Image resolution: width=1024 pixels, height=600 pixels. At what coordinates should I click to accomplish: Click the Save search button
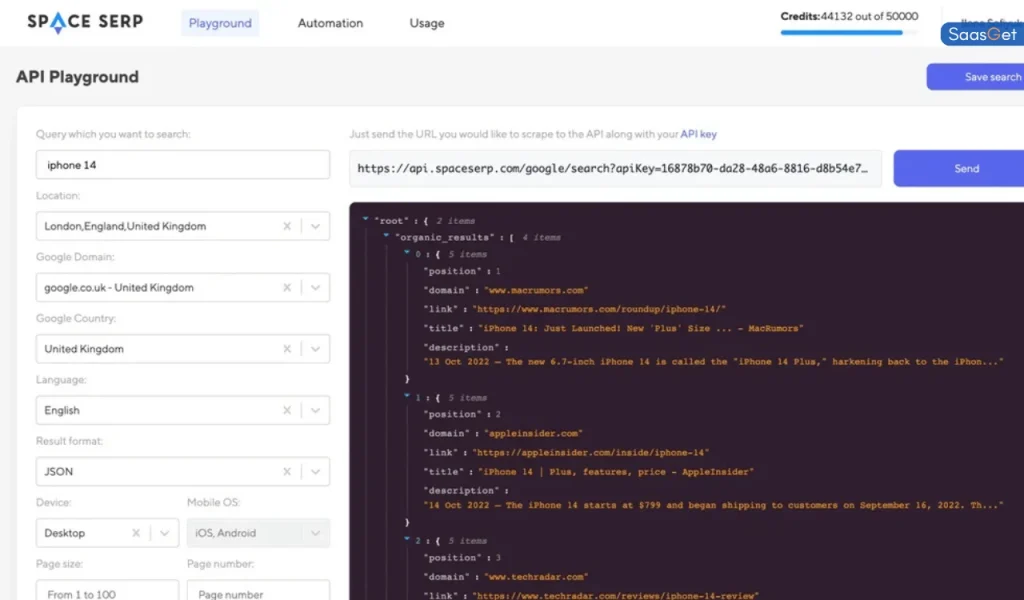point(975,77)
